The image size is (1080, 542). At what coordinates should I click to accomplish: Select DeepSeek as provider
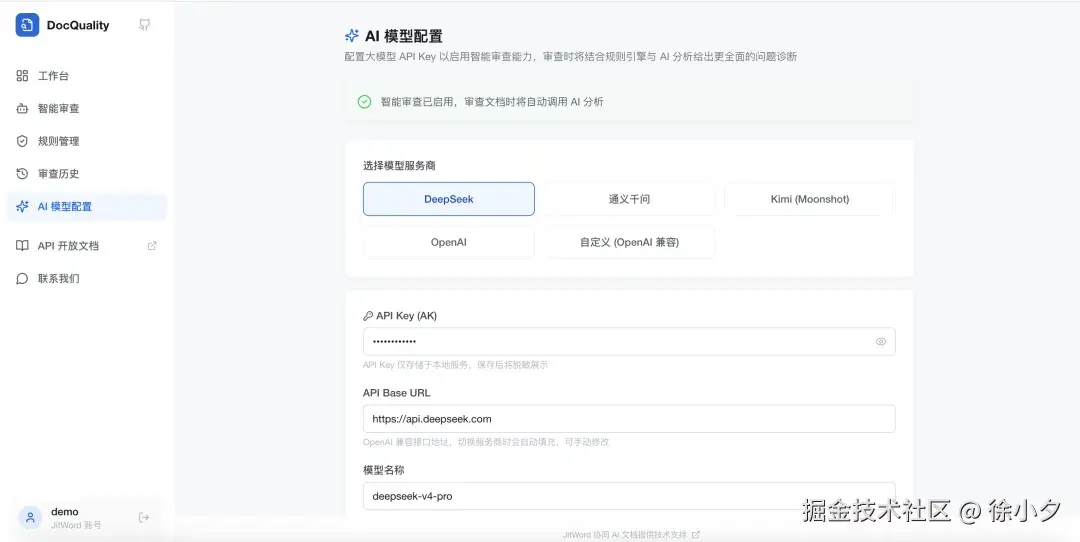(x=448, y=199)
